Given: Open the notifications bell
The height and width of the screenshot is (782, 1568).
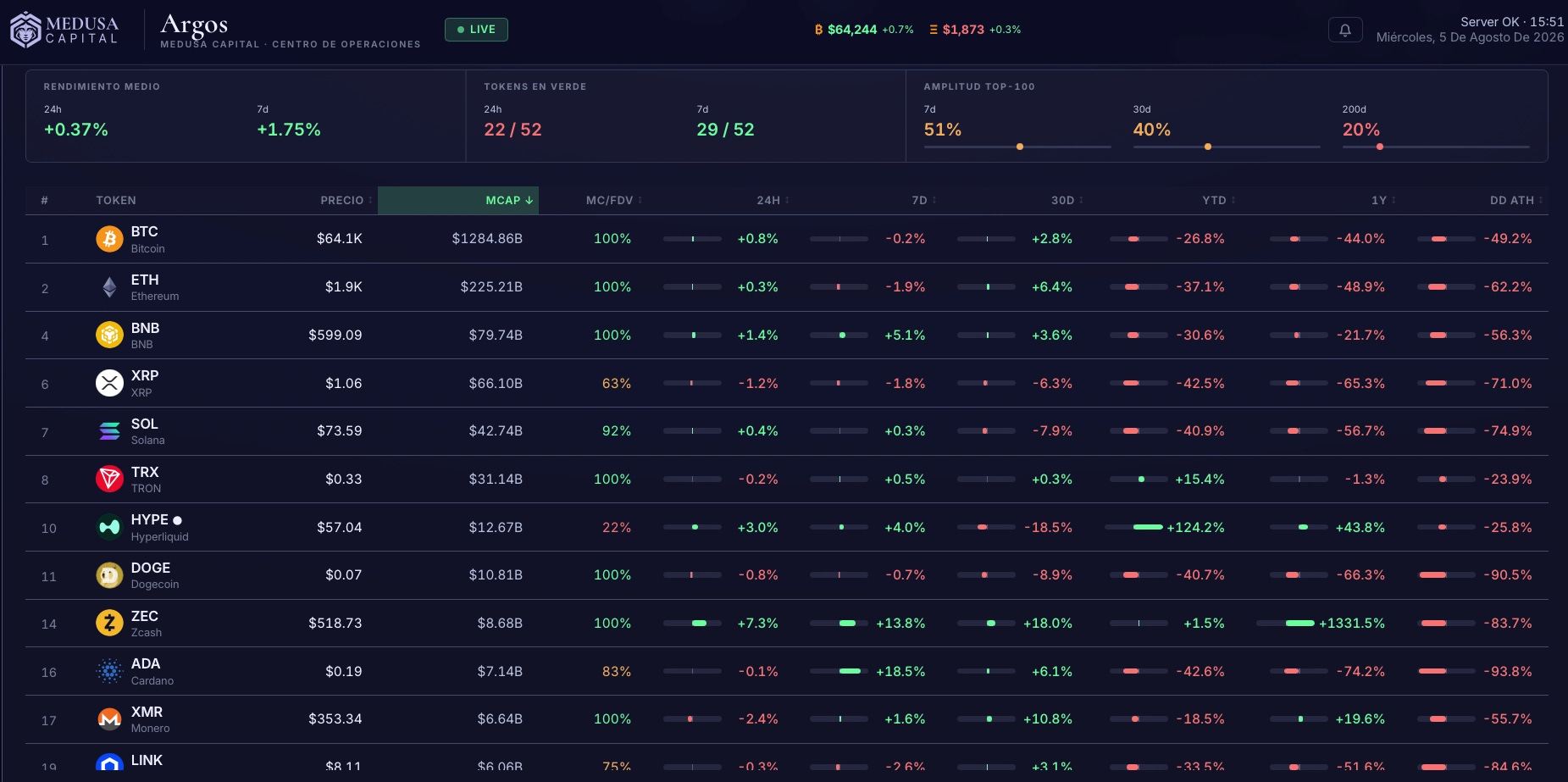Looking at the screenshot, I should (x=1345, y=30).
